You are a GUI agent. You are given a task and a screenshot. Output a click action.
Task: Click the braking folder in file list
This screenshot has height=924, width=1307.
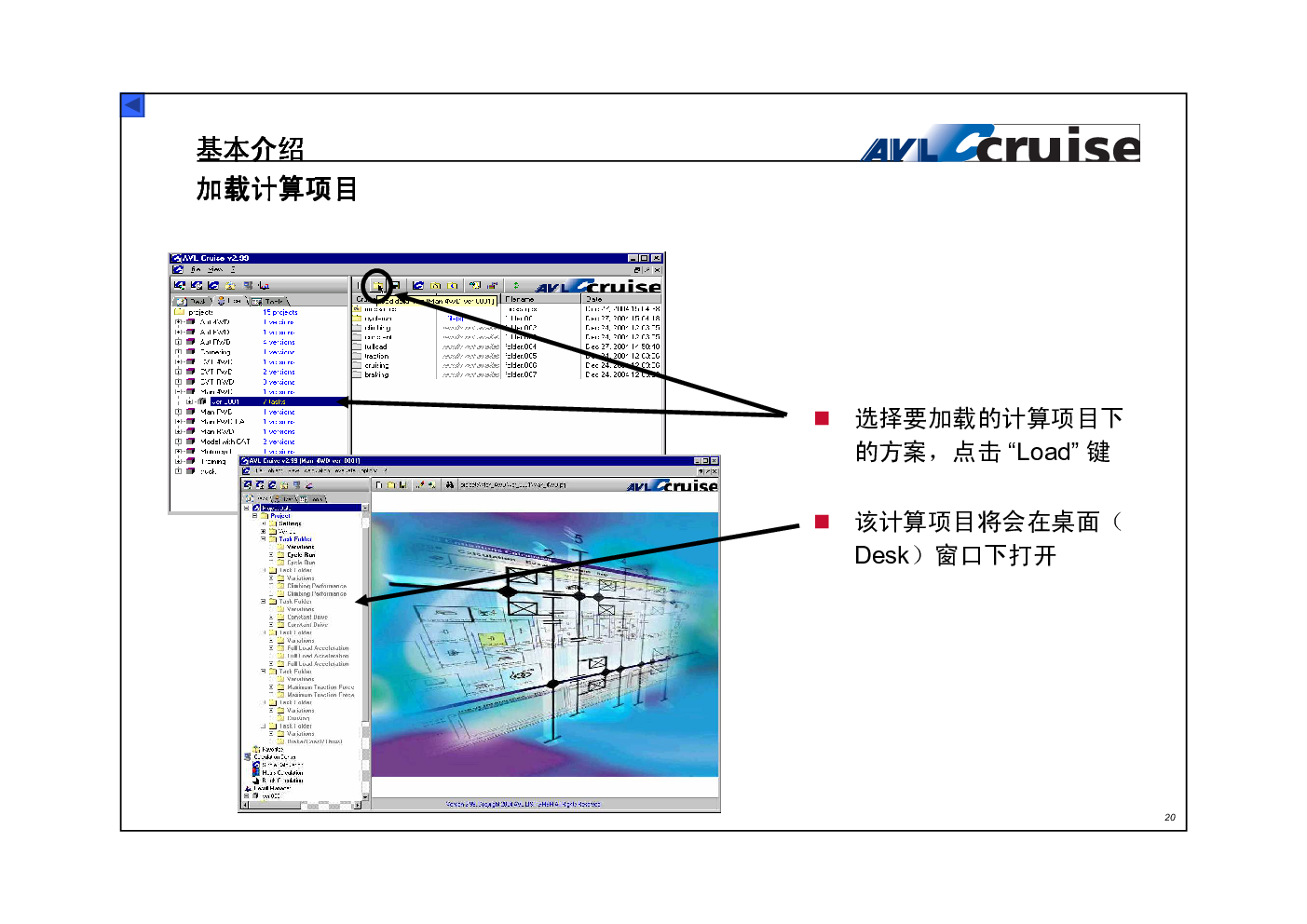coord(376,374)
